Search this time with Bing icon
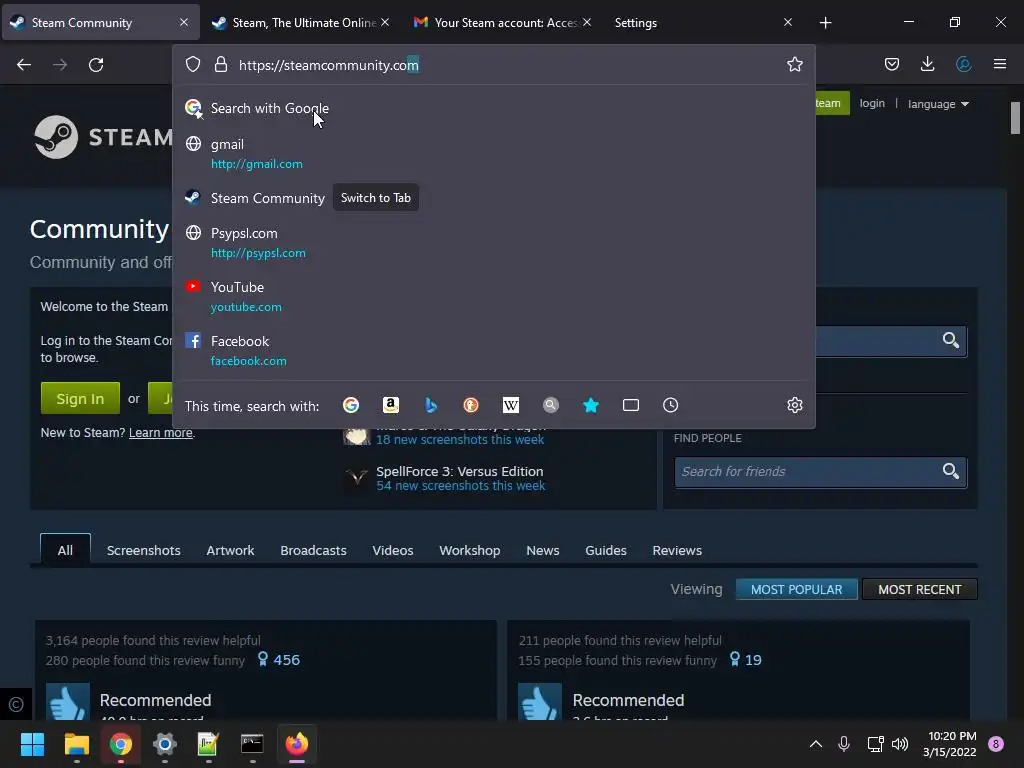Screen dimensions: 1024x768 click(431, 406)
